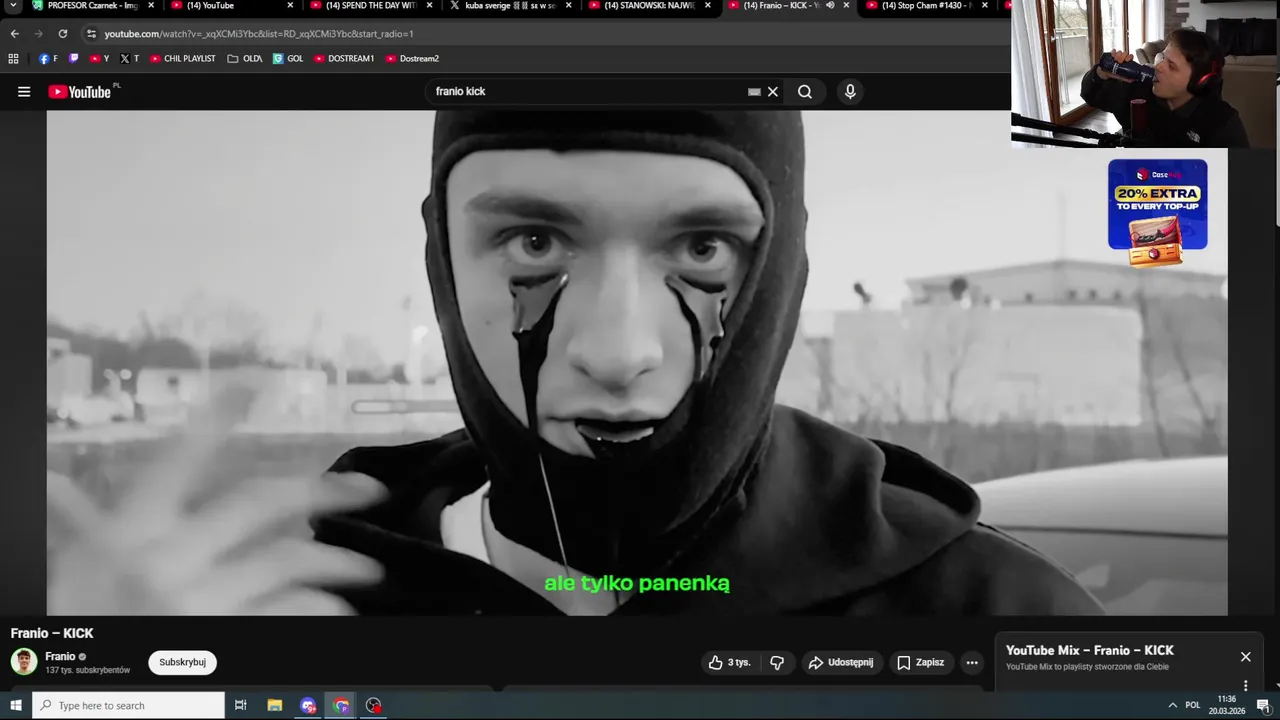Open the Dostream2 bookmark
Viewport: 1280px width, 720px height.
click(412, 59)
